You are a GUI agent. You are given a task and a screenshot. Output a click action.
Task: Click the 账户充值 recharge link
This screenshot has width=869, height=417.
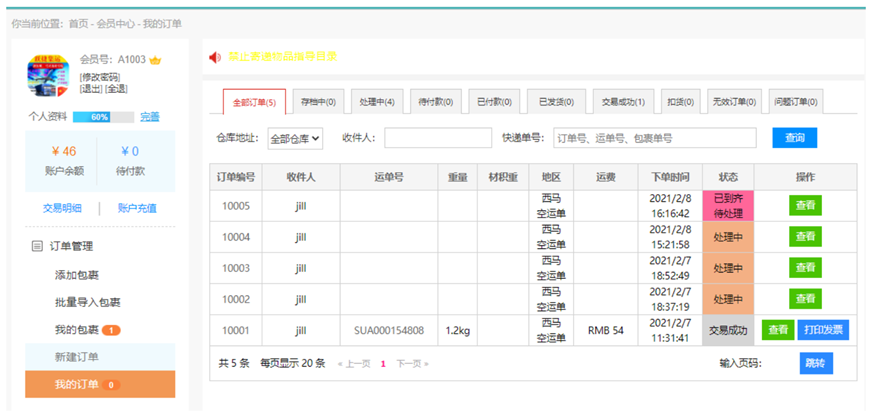(137, 209)
